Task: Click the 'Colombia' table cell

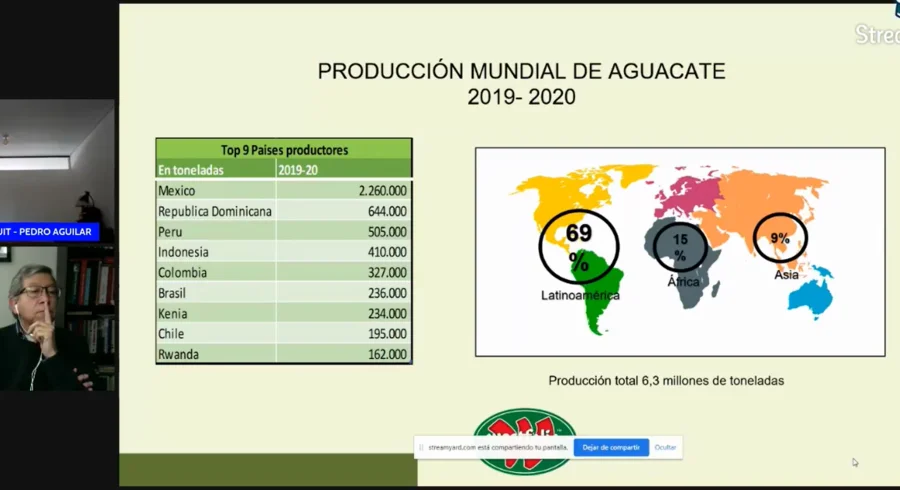Action: pyautogui.click(x=216, y=273)
